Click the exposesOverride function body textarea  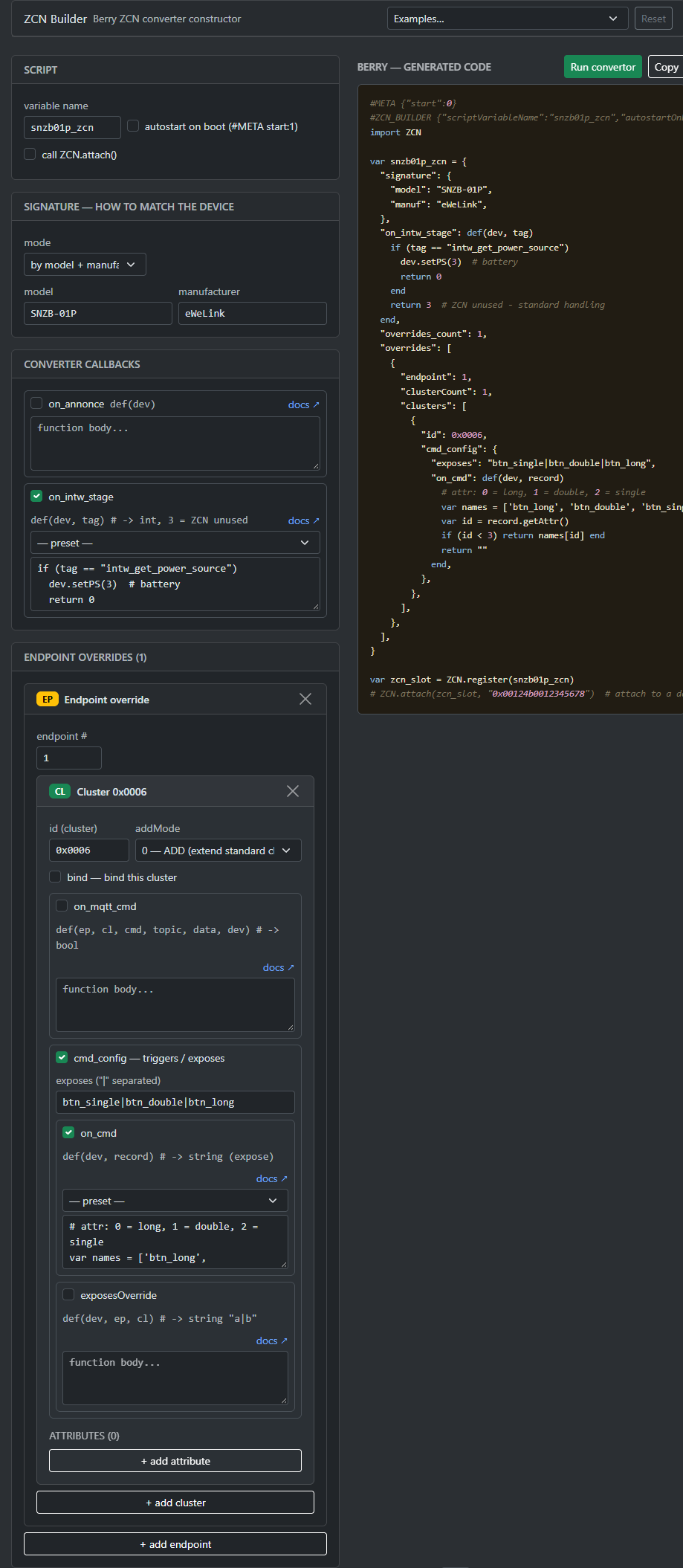pyautogui.click(x=175, y=1378)
